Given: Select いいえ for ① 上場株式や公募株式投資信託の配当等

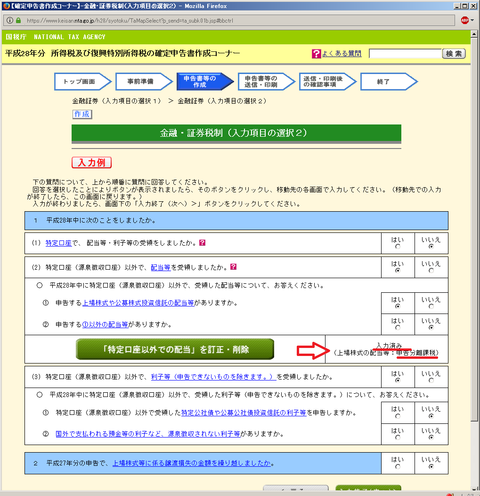Looking at the screenshot, I should [431, 306].
